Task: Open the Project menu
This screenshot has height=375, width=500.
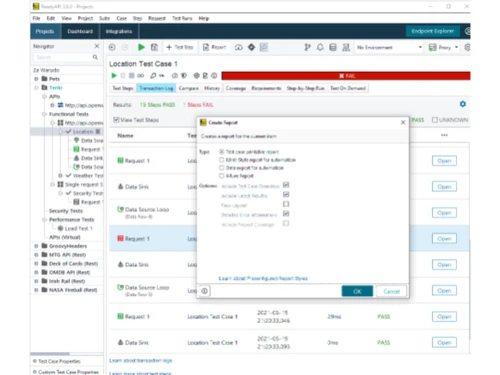Action: (85, 18)
